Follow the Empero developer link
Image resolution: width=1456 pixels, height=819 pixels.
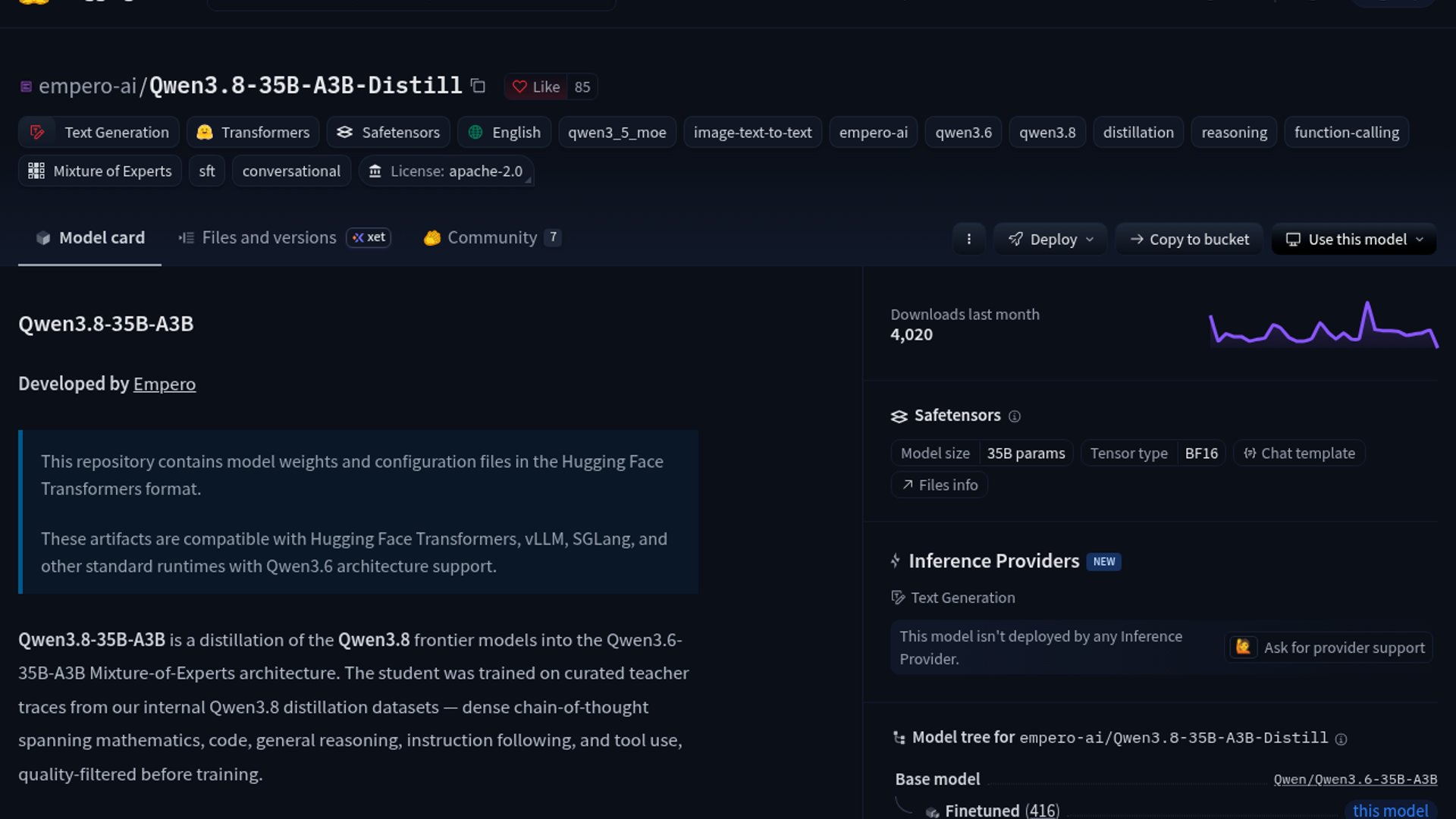click(x=165, y=384)
